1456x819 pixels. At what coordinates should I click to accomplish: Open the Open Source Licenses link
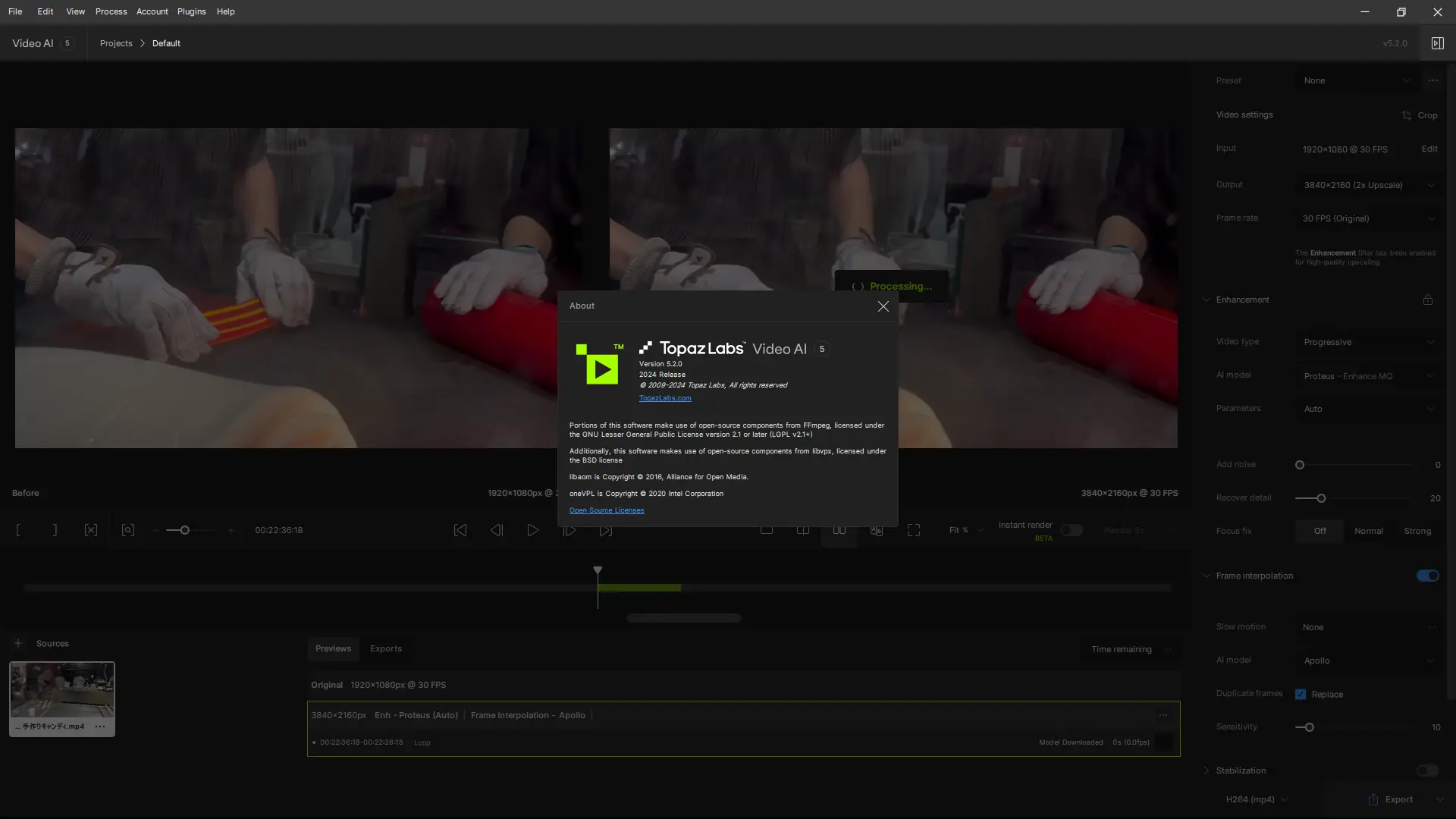[x=606, y=510]
